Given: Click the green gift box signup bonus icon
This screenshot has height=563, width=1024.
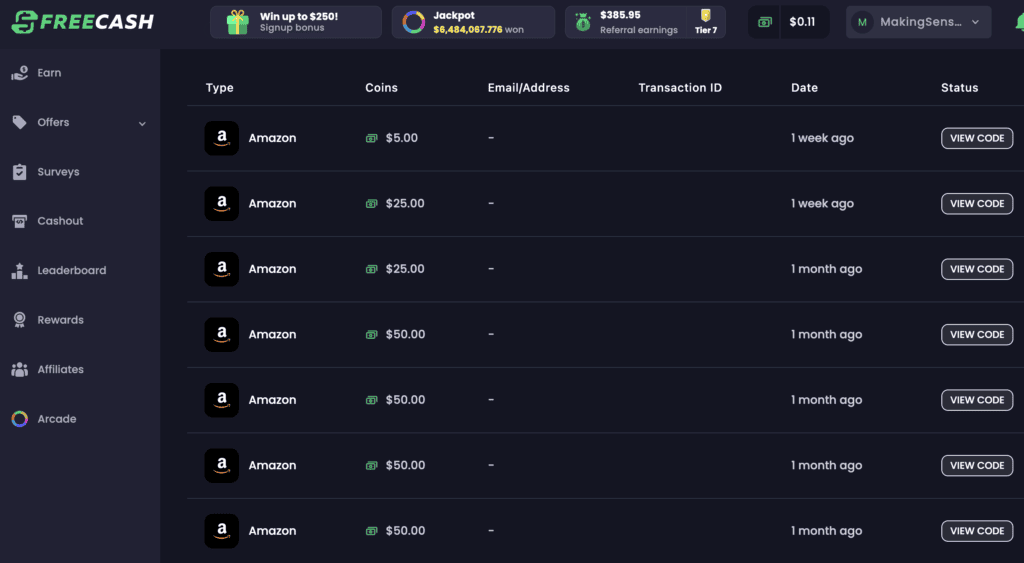Looking at the screenshot, I should (x=237, y=22).
